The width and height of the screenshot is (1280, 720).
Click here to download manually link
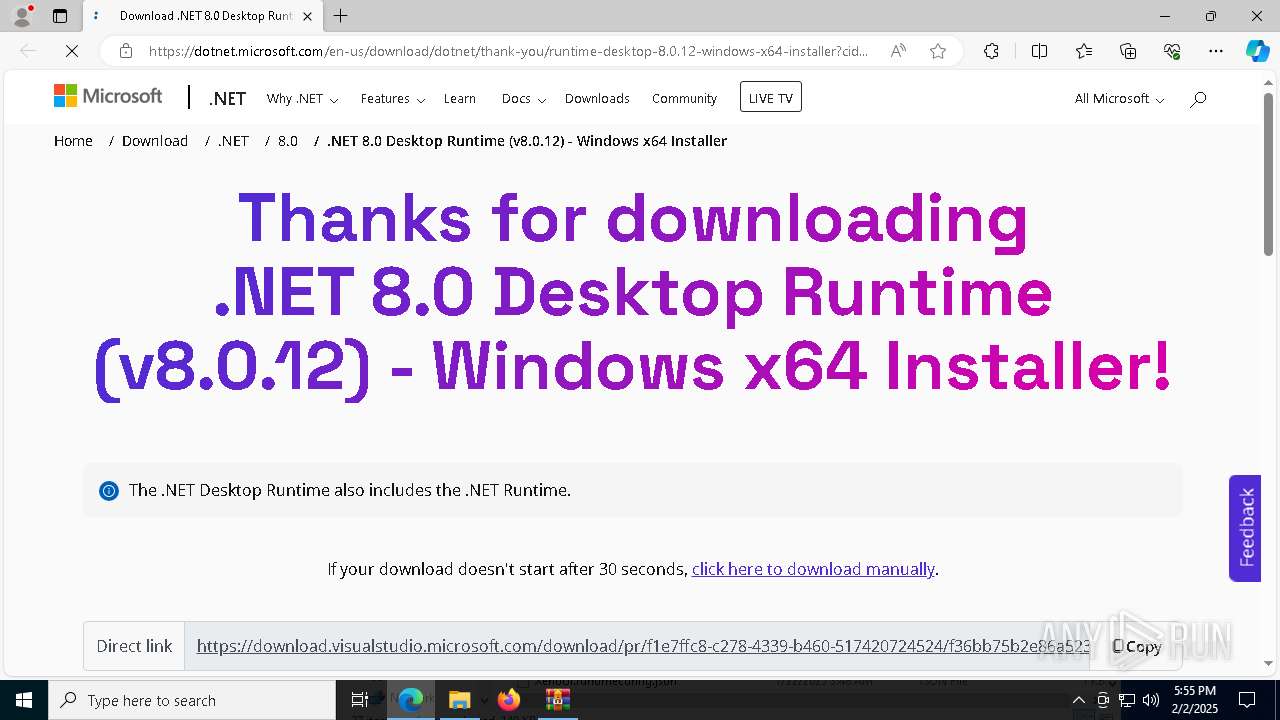813,569
